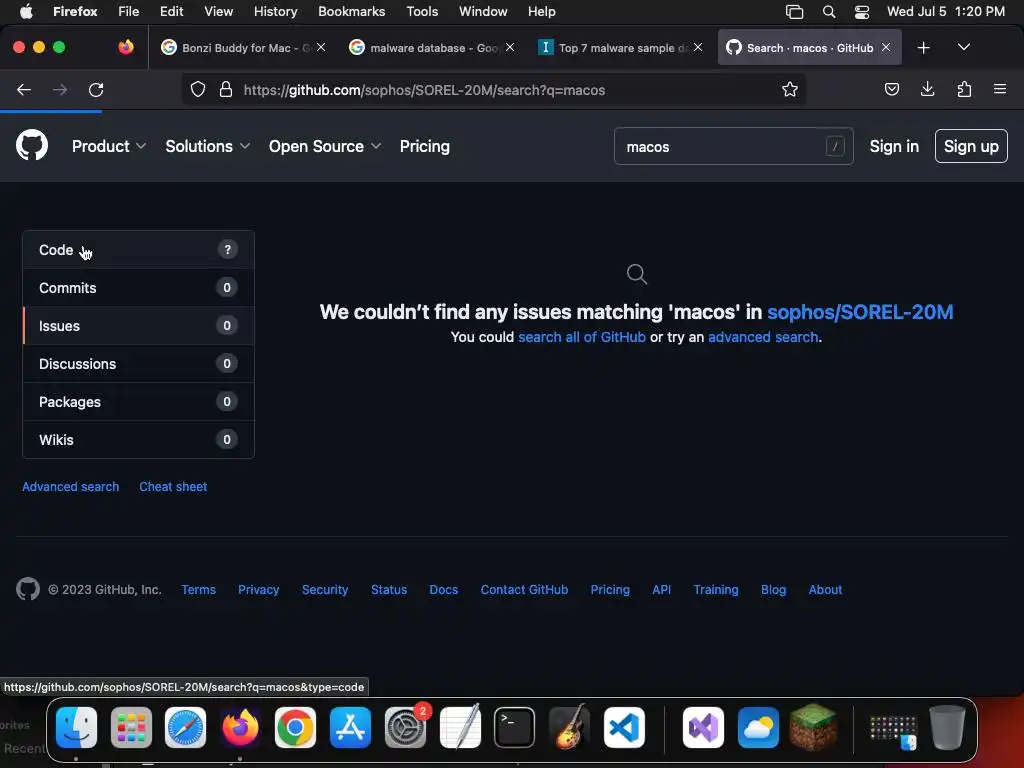The width and height of the screenshot is (1024, 768).
Task: Click the inline advanced search link
Action: (763, 337)
